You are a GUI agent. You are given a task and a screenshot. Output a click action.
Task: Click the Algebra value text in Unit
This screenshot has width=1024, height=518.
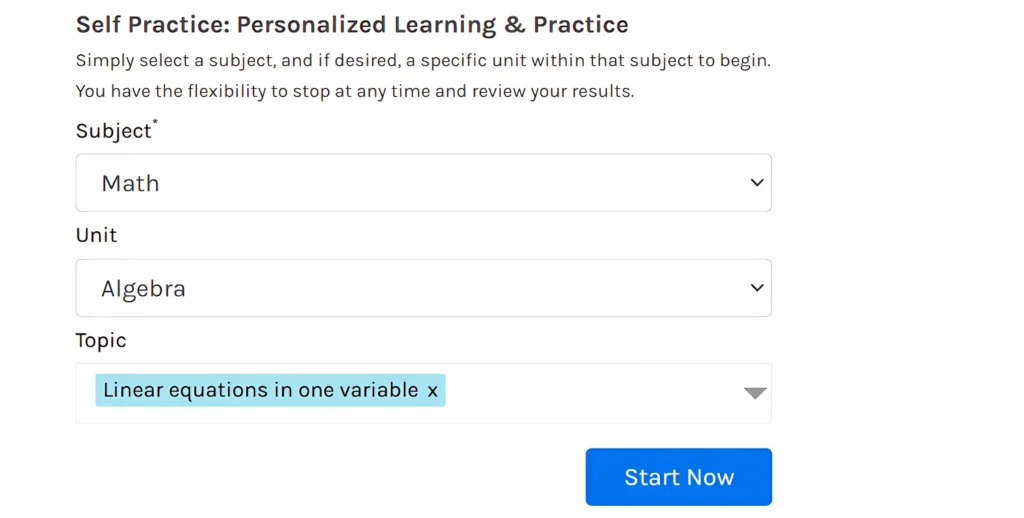tap(143, 289)
